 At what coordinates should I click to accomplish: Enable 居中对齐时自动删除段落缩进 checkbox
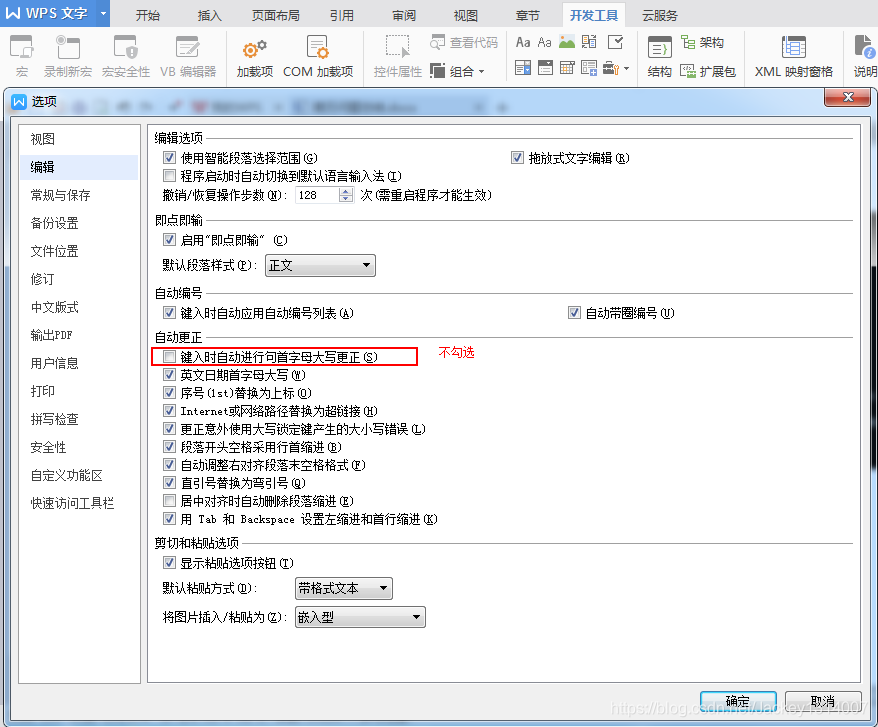coord(169,500)
